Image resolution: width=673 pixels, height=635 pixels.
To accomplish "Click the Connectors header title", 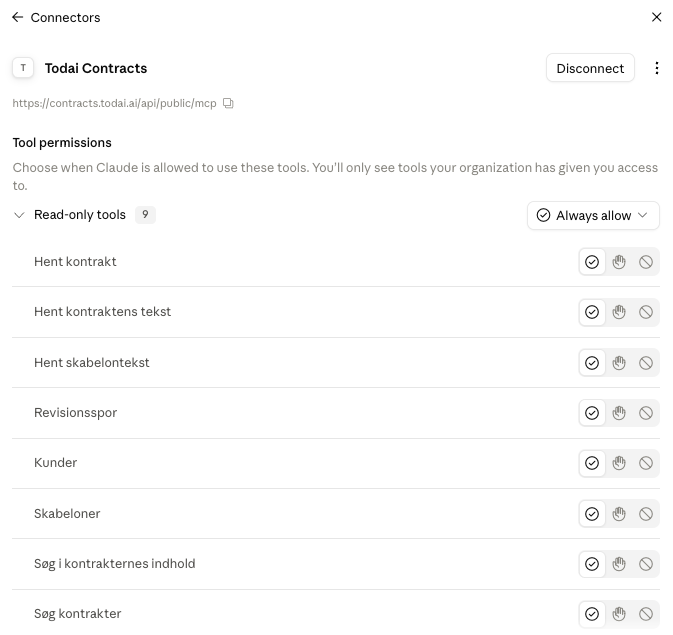I will [x=65, y=18].
